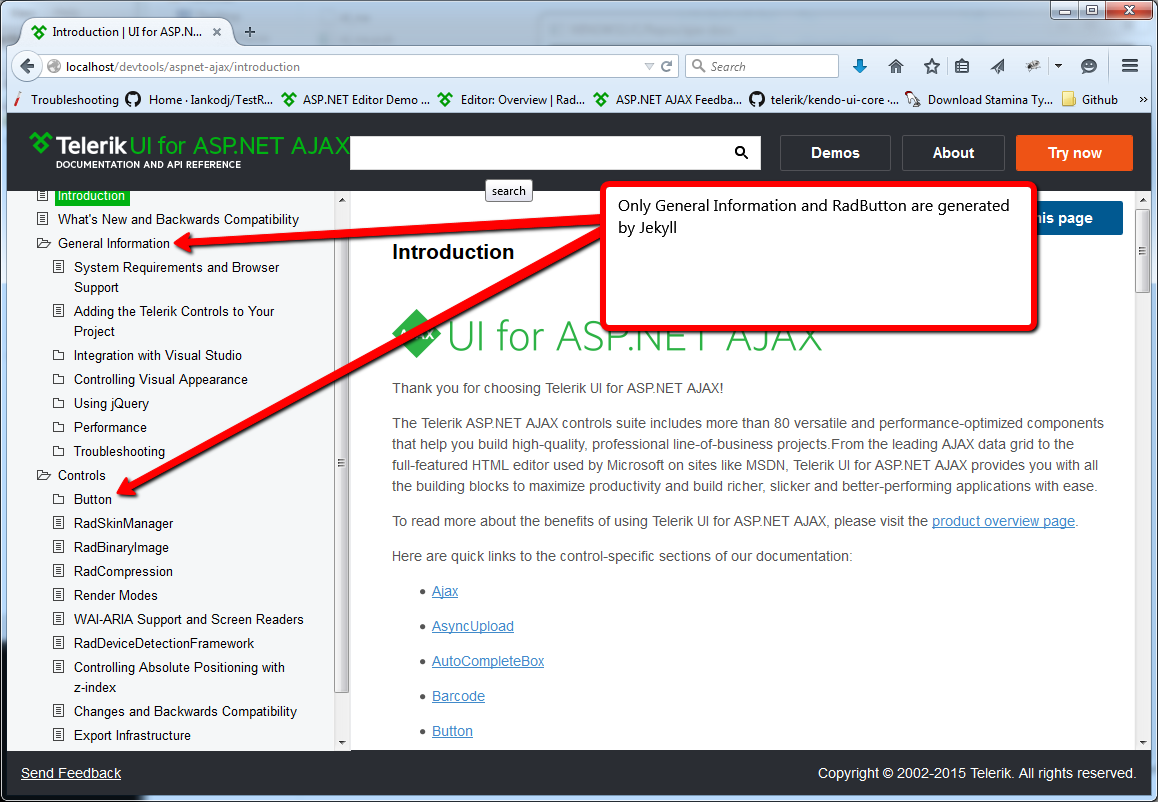
Task: Open the dropdown arrow beside bug icon
Action: pyautogui.click(x=1058, y=66)
